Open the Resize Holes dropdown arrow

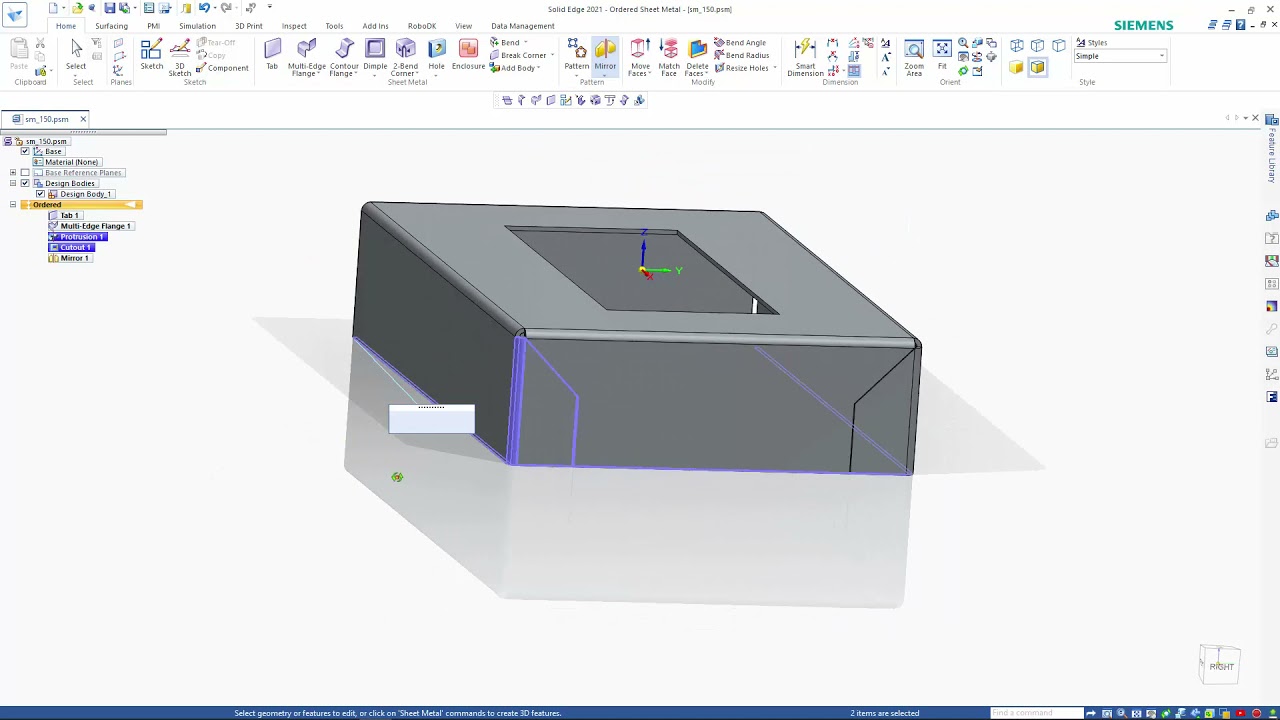tap(774, 68)
